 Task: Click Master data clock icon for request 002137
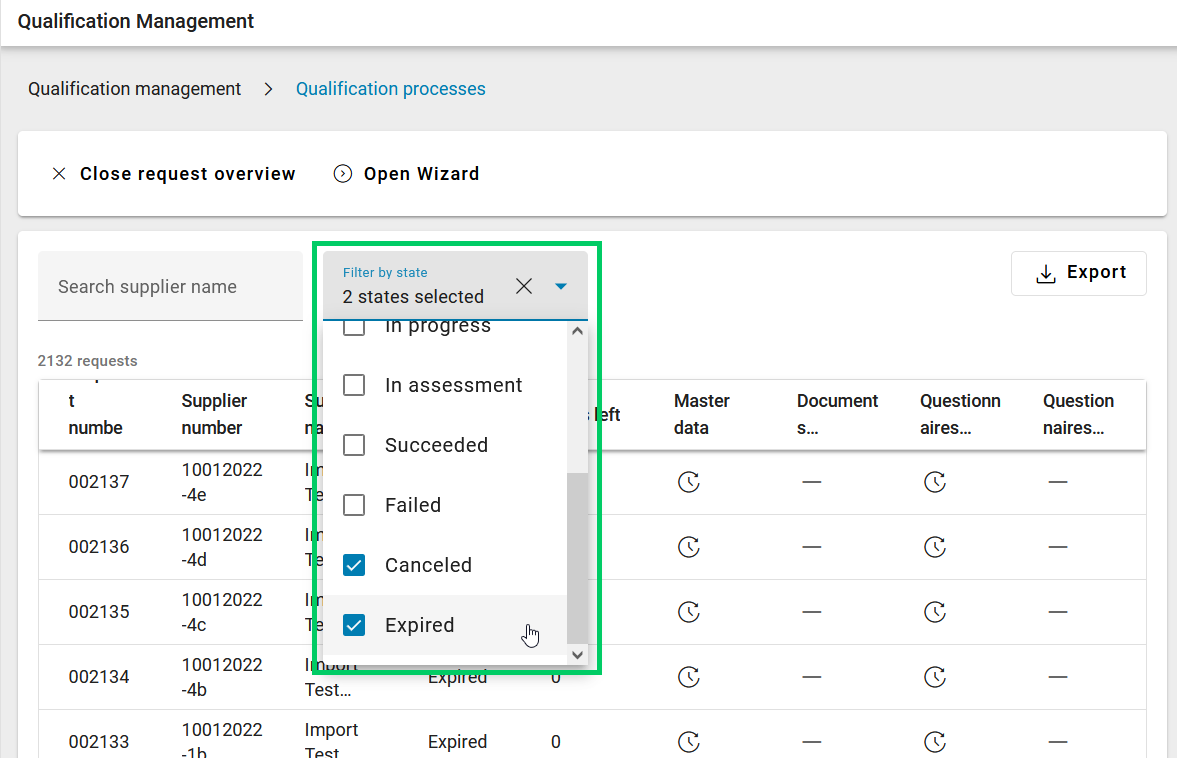click(688, 482)
